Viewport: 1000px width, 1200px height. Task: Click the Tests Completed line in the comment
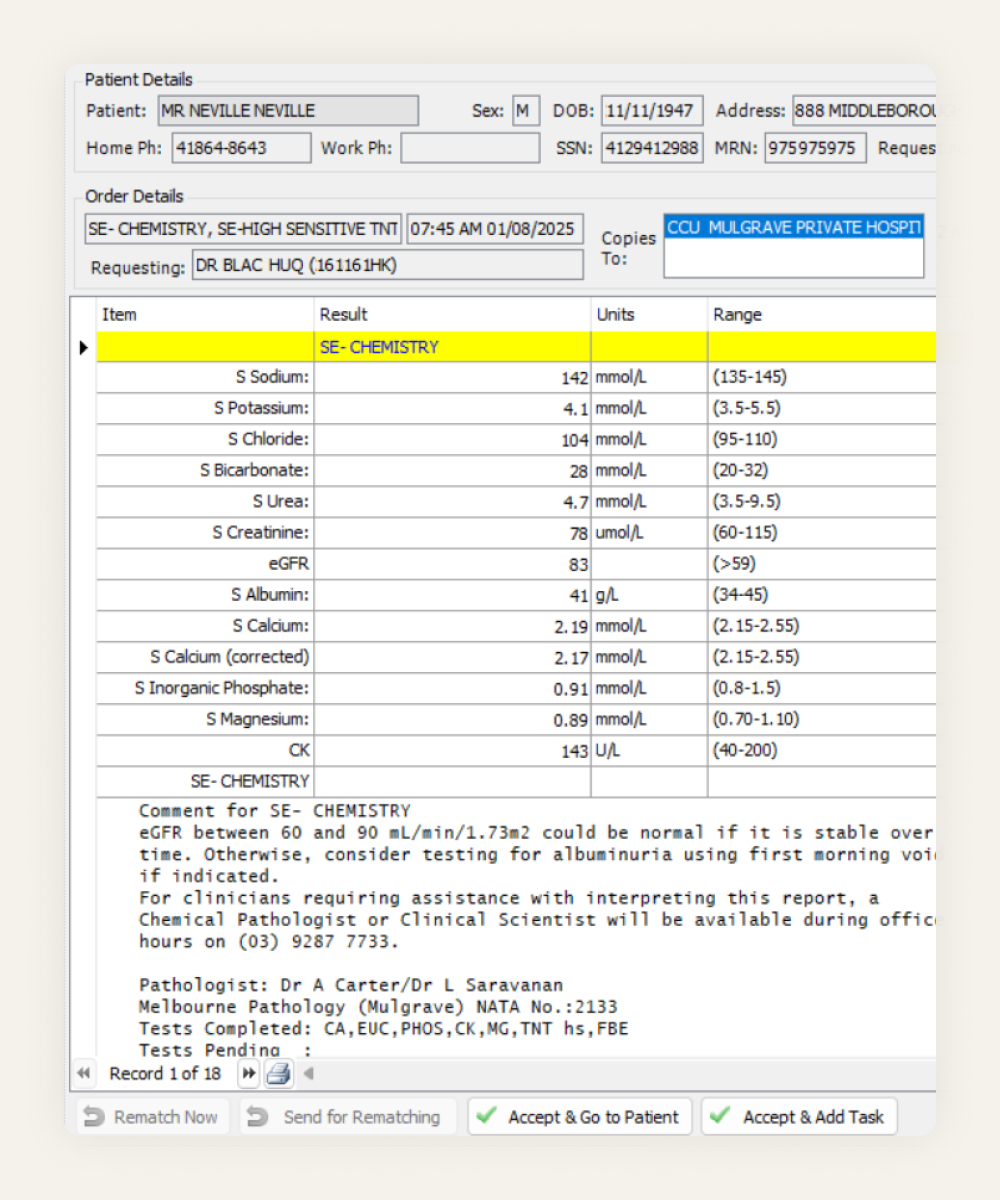point(383,1028)
